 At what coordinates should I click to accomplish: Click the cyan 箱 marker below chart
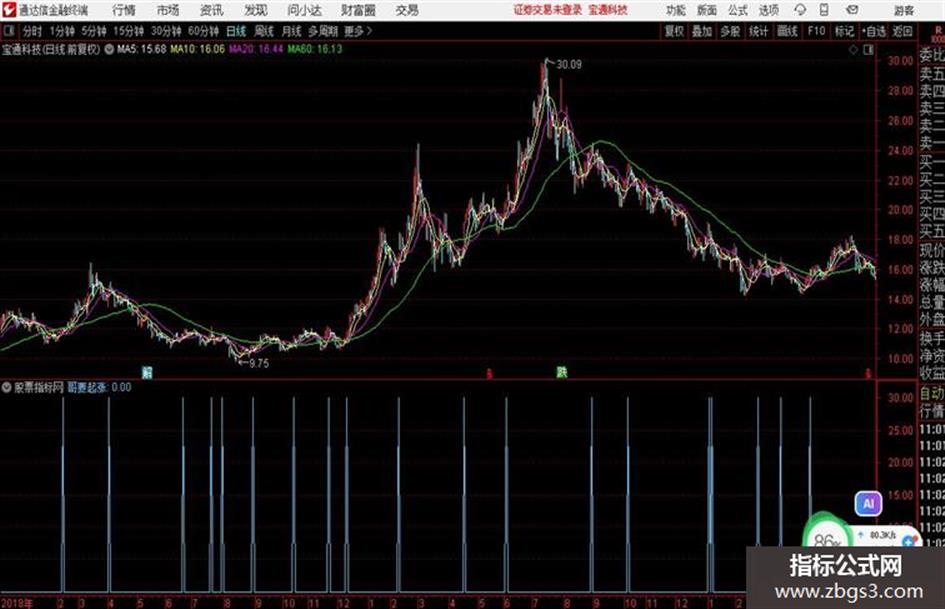click(x=147, y=372)
